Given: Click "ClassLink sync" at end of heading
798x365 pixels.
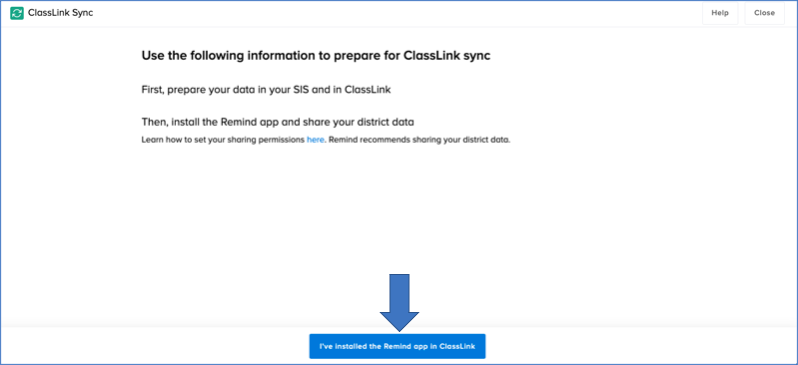Looking at the screenshot, I should [447, 56].
